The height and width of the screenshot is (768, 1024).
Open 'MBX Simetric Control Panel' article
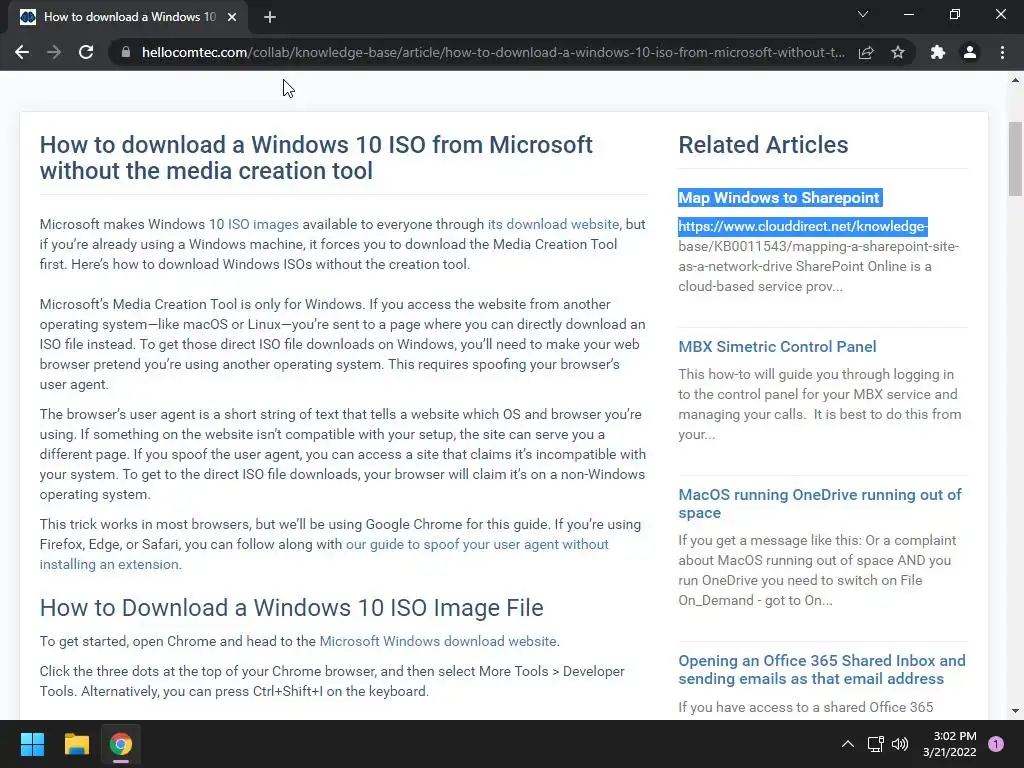tap(777, 347)
